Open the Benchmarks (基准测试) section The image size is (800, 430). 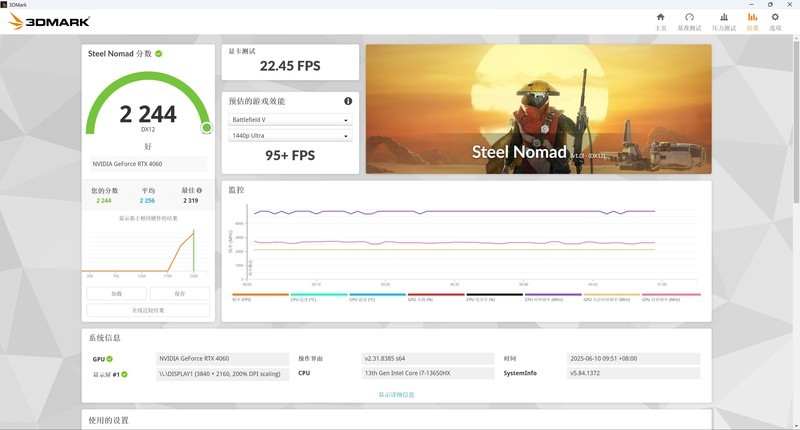689,21
